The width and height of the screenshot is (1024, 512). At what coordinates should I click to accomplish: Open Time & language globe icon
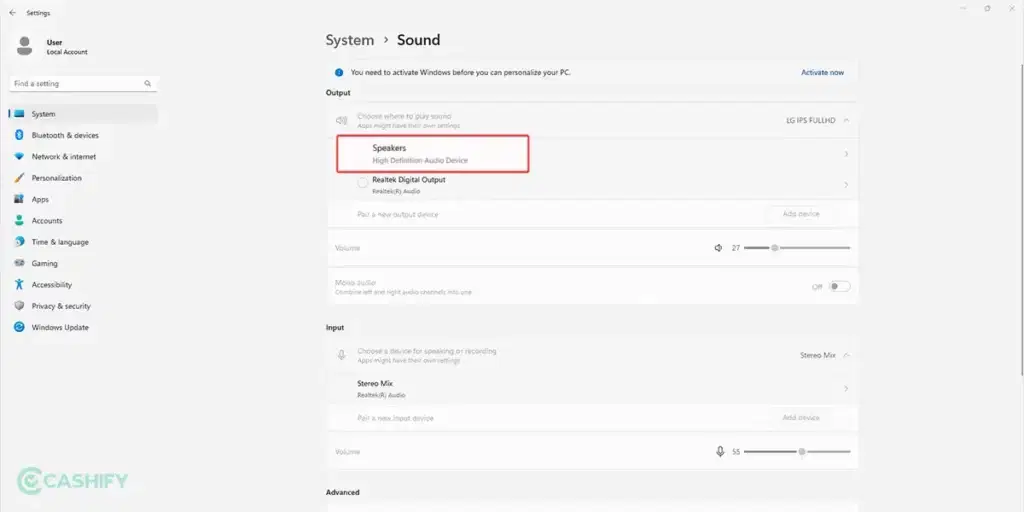[19, 242]
